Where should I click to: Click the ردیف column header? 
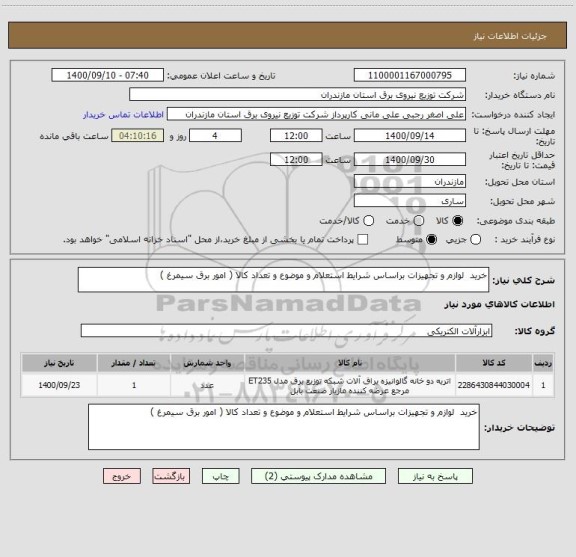pyautogui.click(x=543, y=363)
